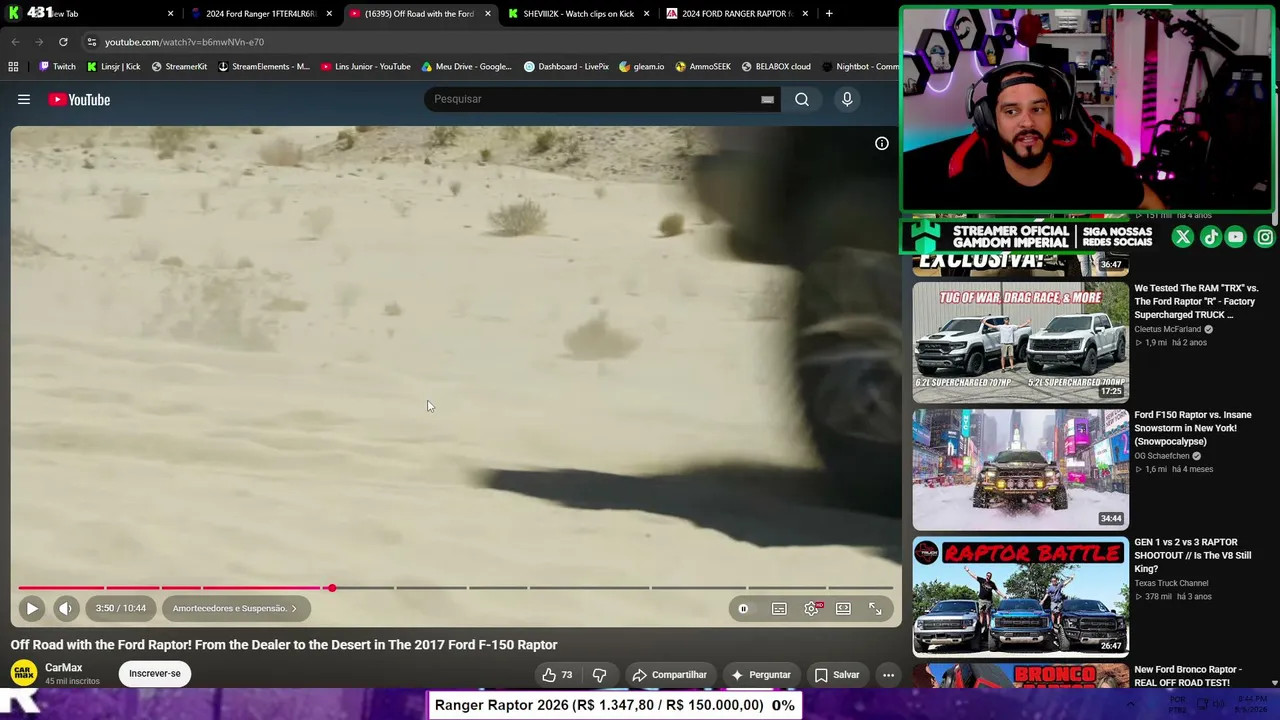Start voice search with the microphone
Image resolution: width=1280 pixels, height=720 pixels.
(847, 99)
